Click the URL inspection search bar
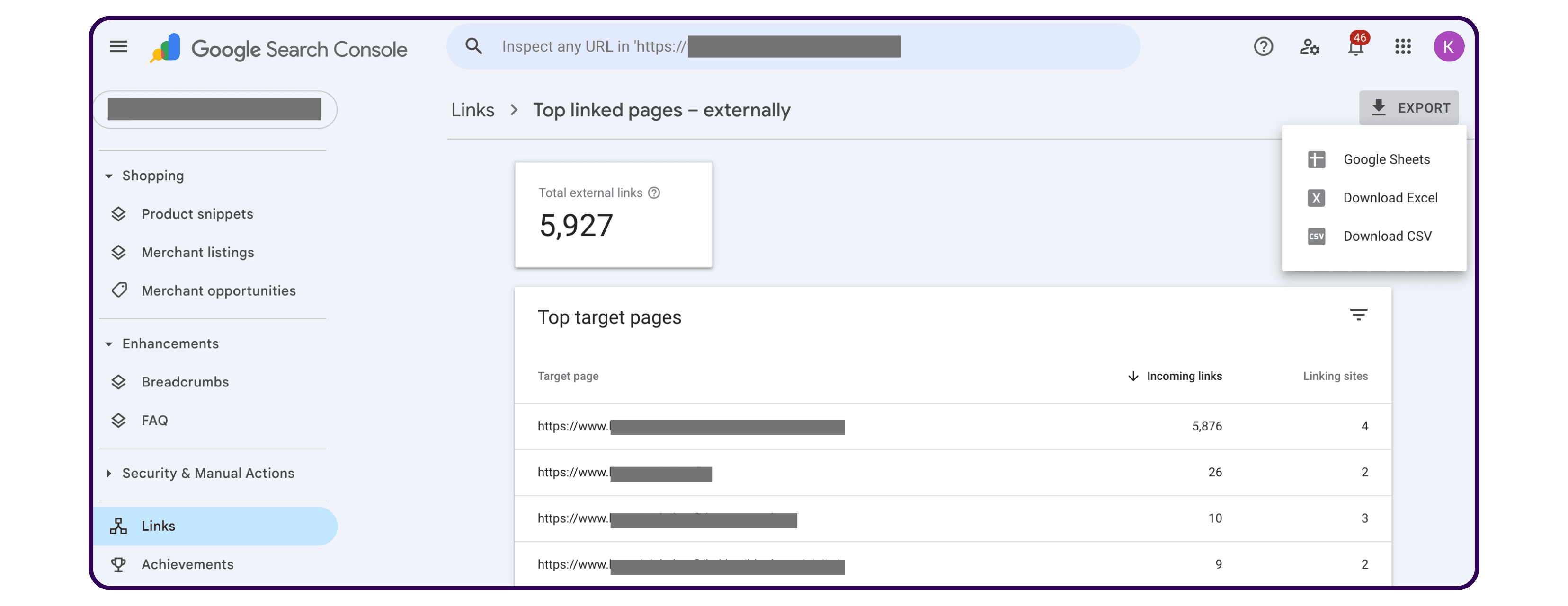 791,46
